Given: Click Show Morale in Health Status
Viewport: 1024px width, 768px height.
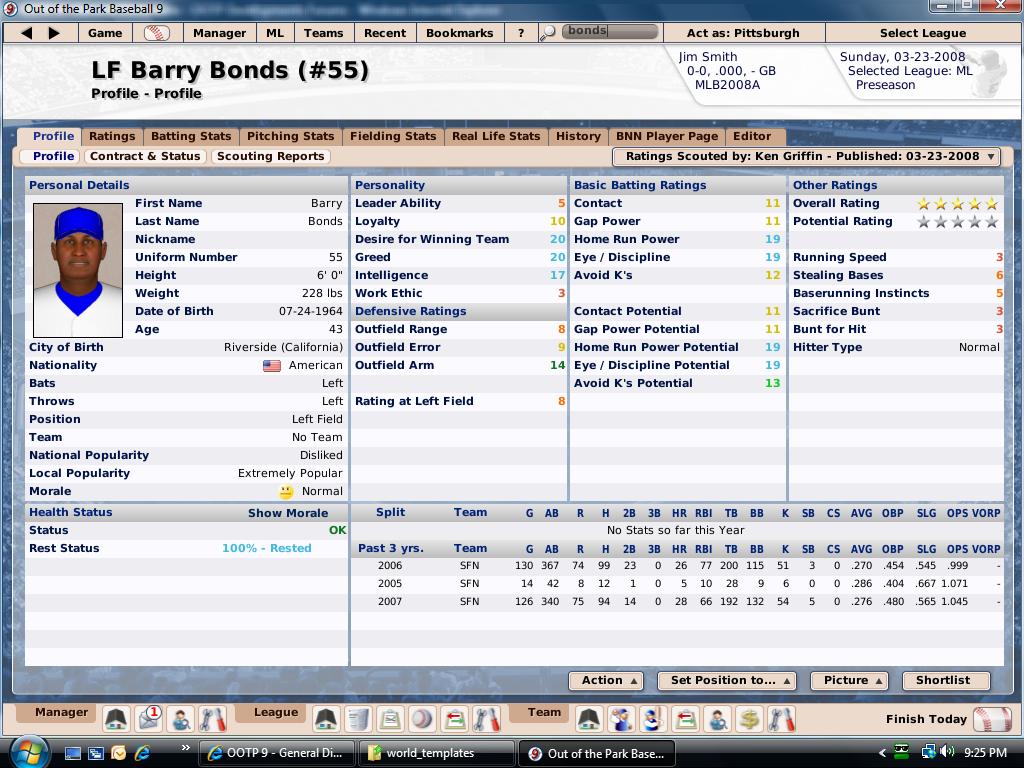Looking at the screenshot, I should pos(287,513).
